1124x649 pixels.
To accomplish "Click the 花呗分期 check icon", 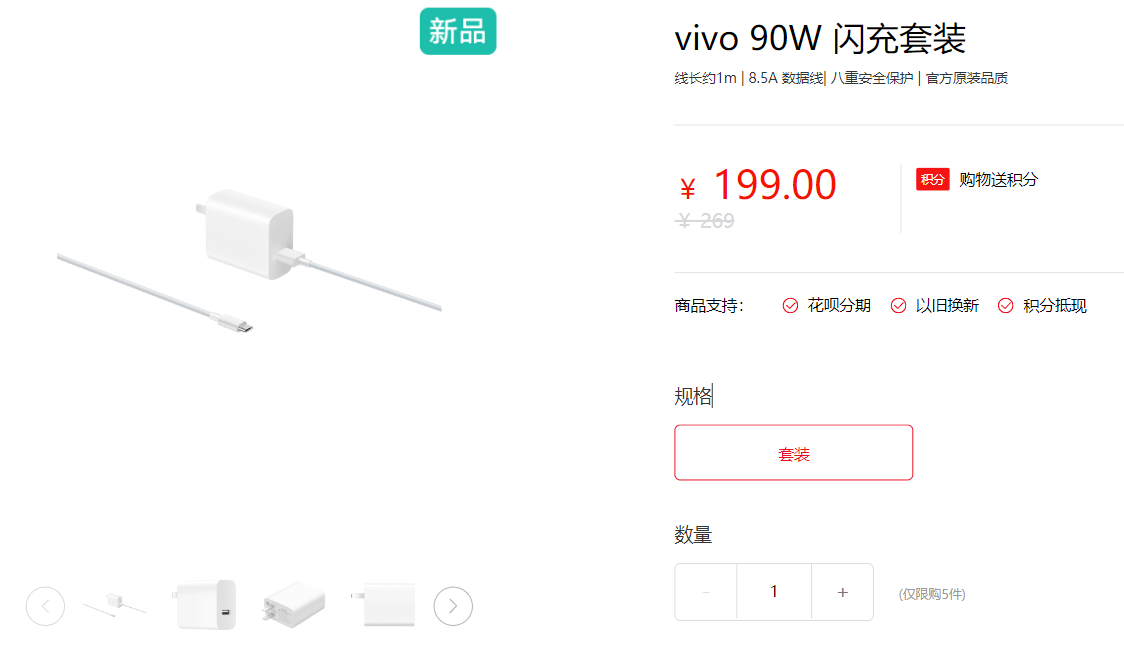I will tap(790, 306).
